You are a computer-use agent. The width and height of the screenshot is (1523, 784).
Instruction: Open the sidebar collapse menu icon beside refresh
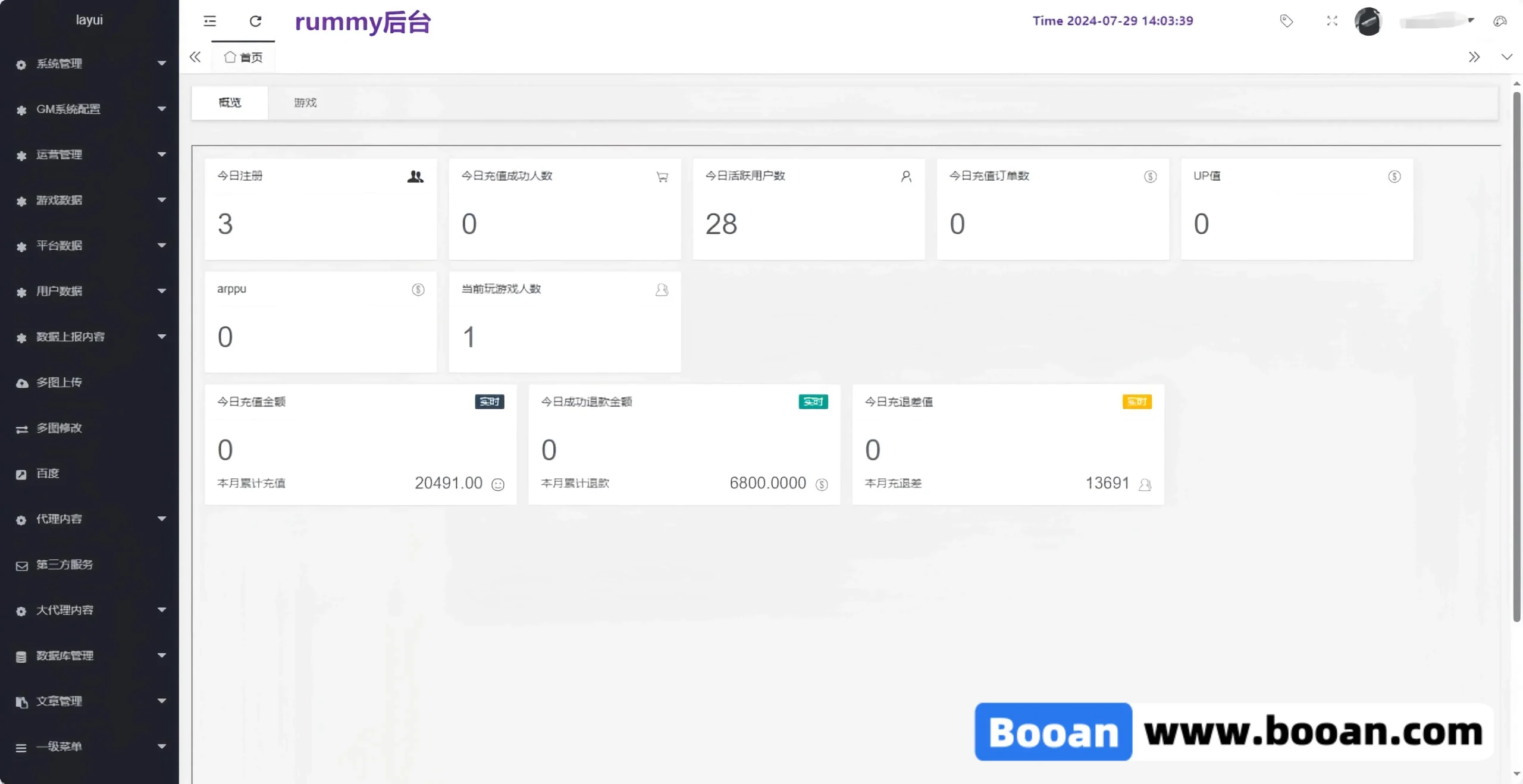pyautogui.click(x=209, y=21)
